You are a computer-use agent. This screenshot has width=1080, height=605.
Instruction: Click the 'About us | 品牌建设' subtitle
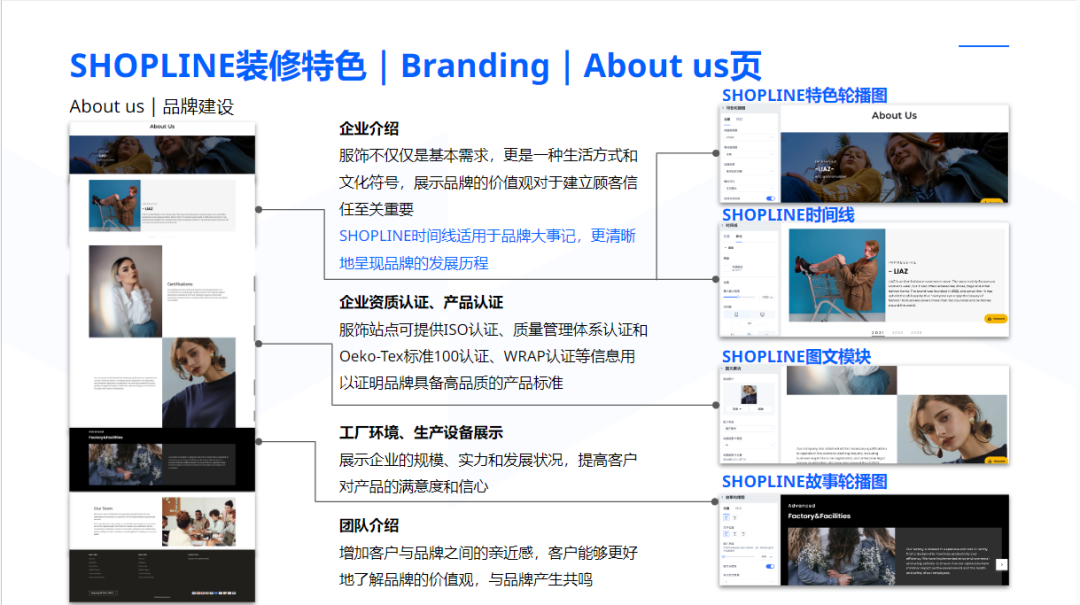click(152, 107)
